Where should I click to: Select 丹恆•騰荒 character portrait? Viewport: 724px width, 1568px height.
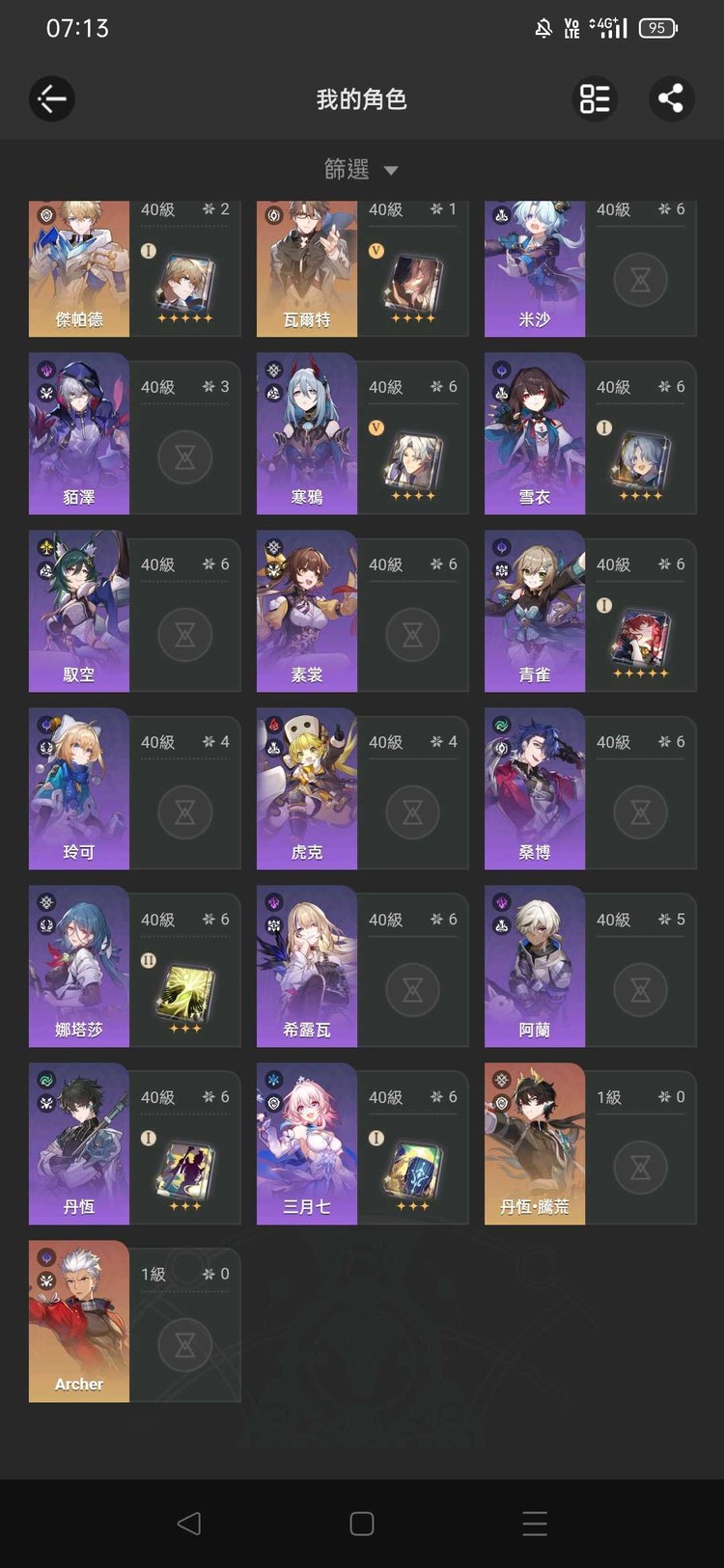(x=535, y=1143)
